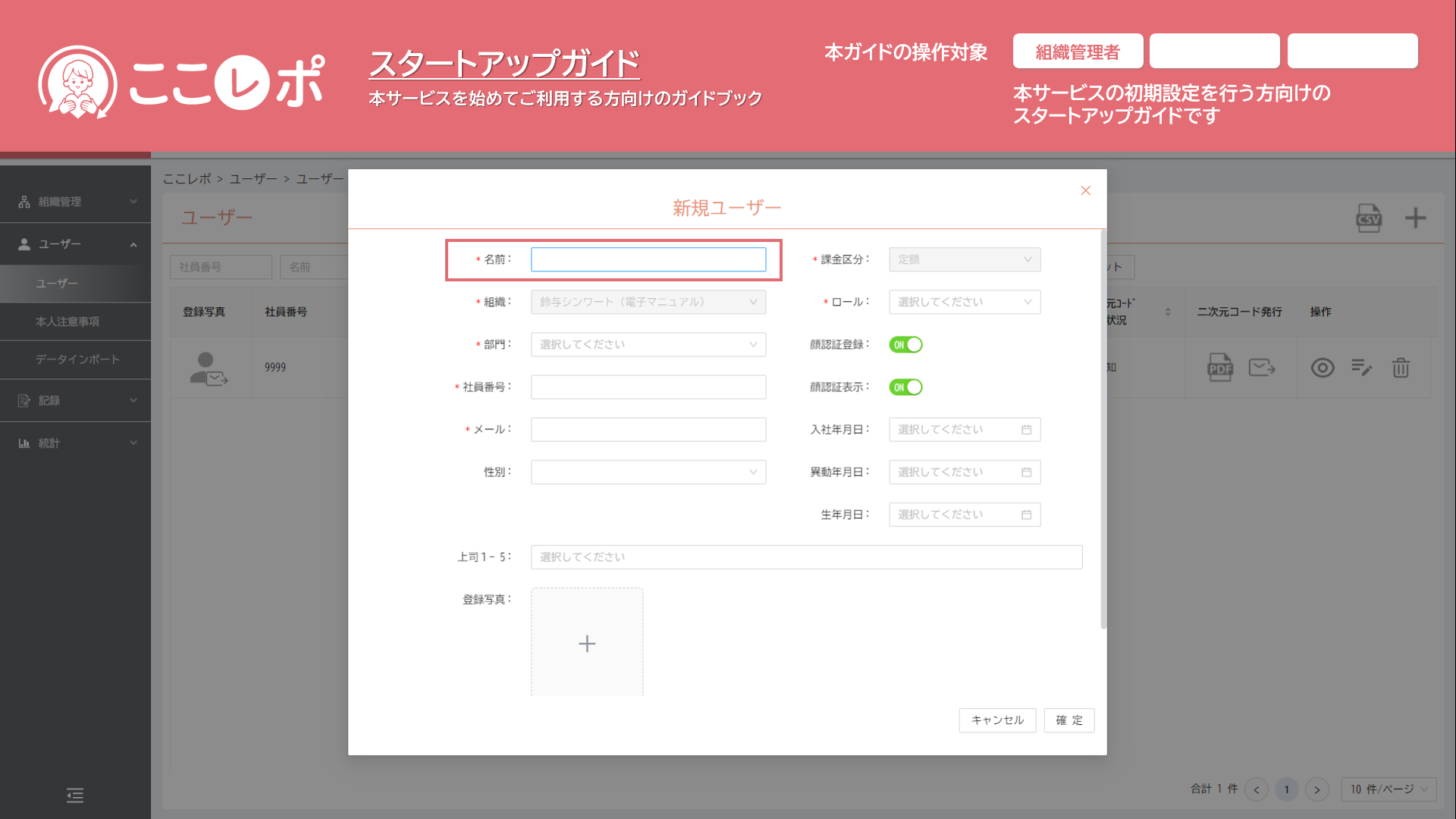Click the キャンセル button
Image resolution: width=1456 pixels, height=819 pixels.
(x=997, y=720)
